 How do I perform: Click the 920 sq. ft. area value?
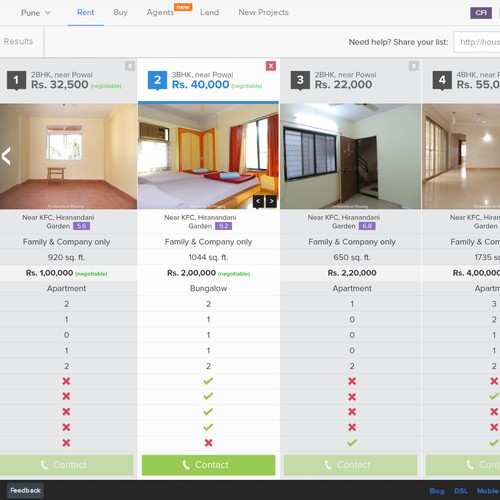click(66, 257)
